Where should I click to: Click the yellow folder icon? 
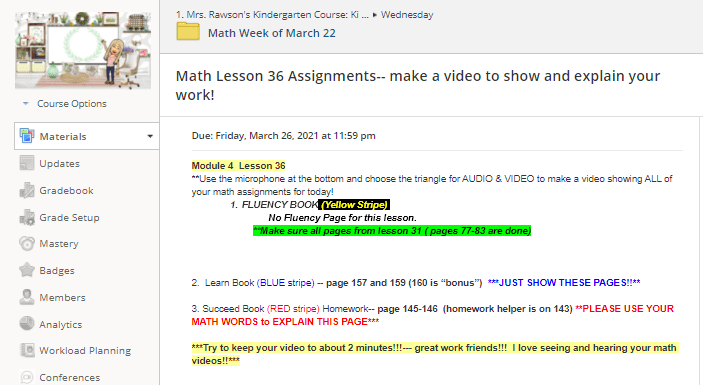(x=188, y=32)
